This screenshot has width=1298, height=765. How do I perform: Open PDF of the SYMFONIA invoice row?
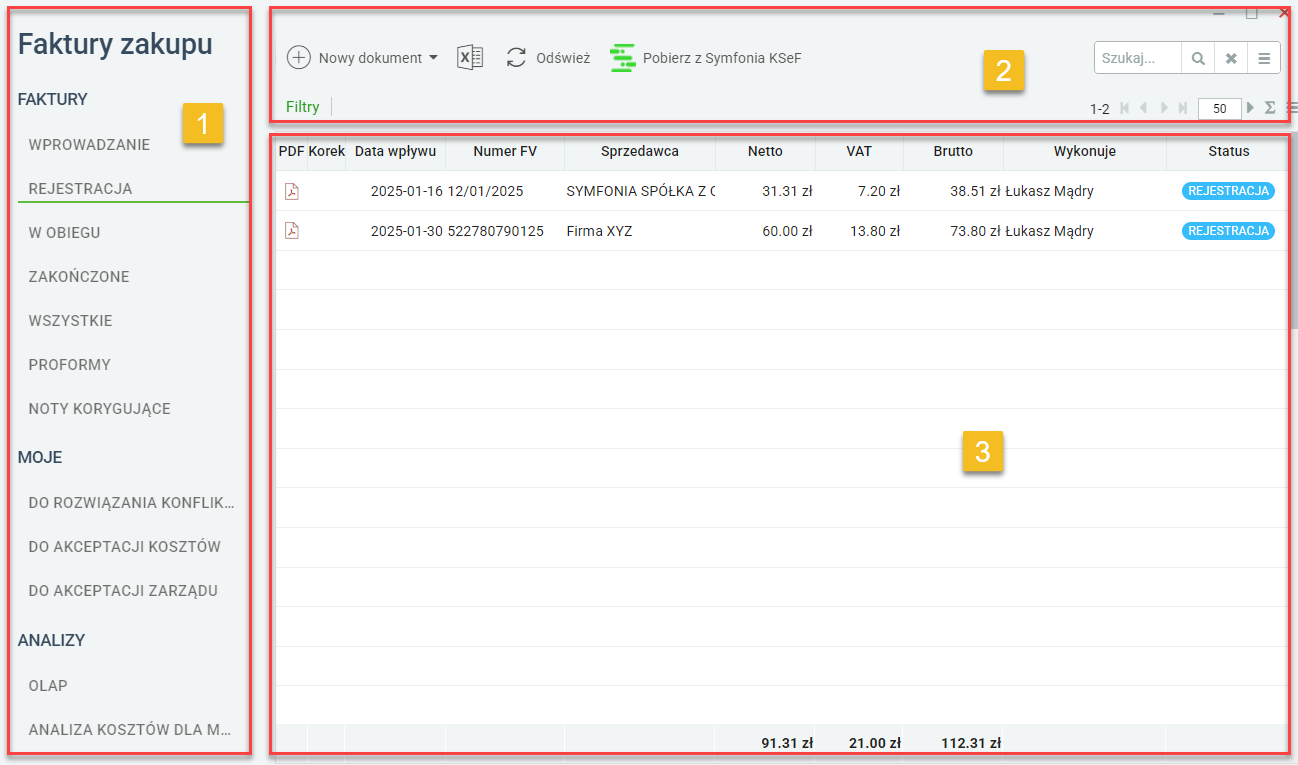coord(291,191)
